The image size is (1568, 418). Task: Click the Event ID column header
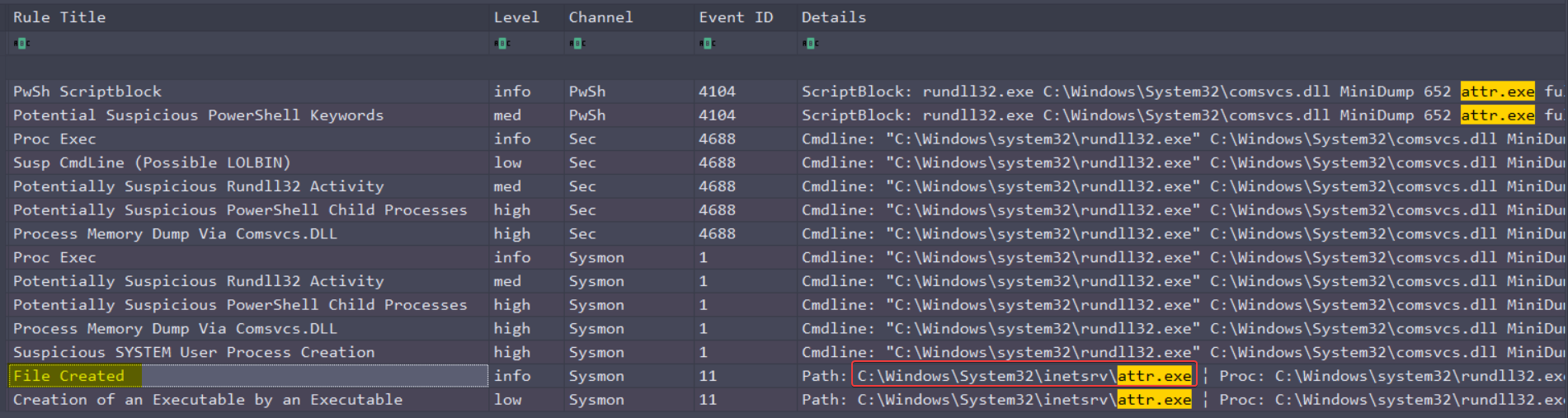736,17
